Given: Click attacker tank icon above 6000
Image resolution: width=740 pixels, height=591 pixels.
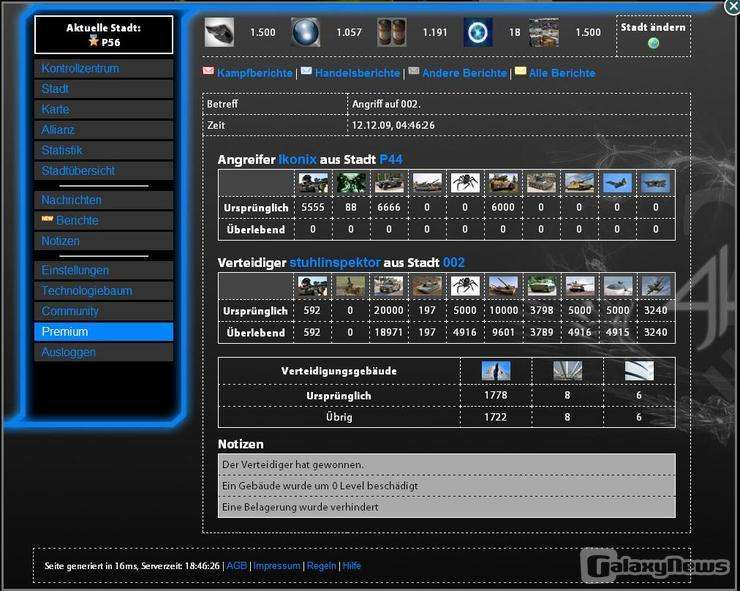Looking at the screenshot, I should point(503,183).
